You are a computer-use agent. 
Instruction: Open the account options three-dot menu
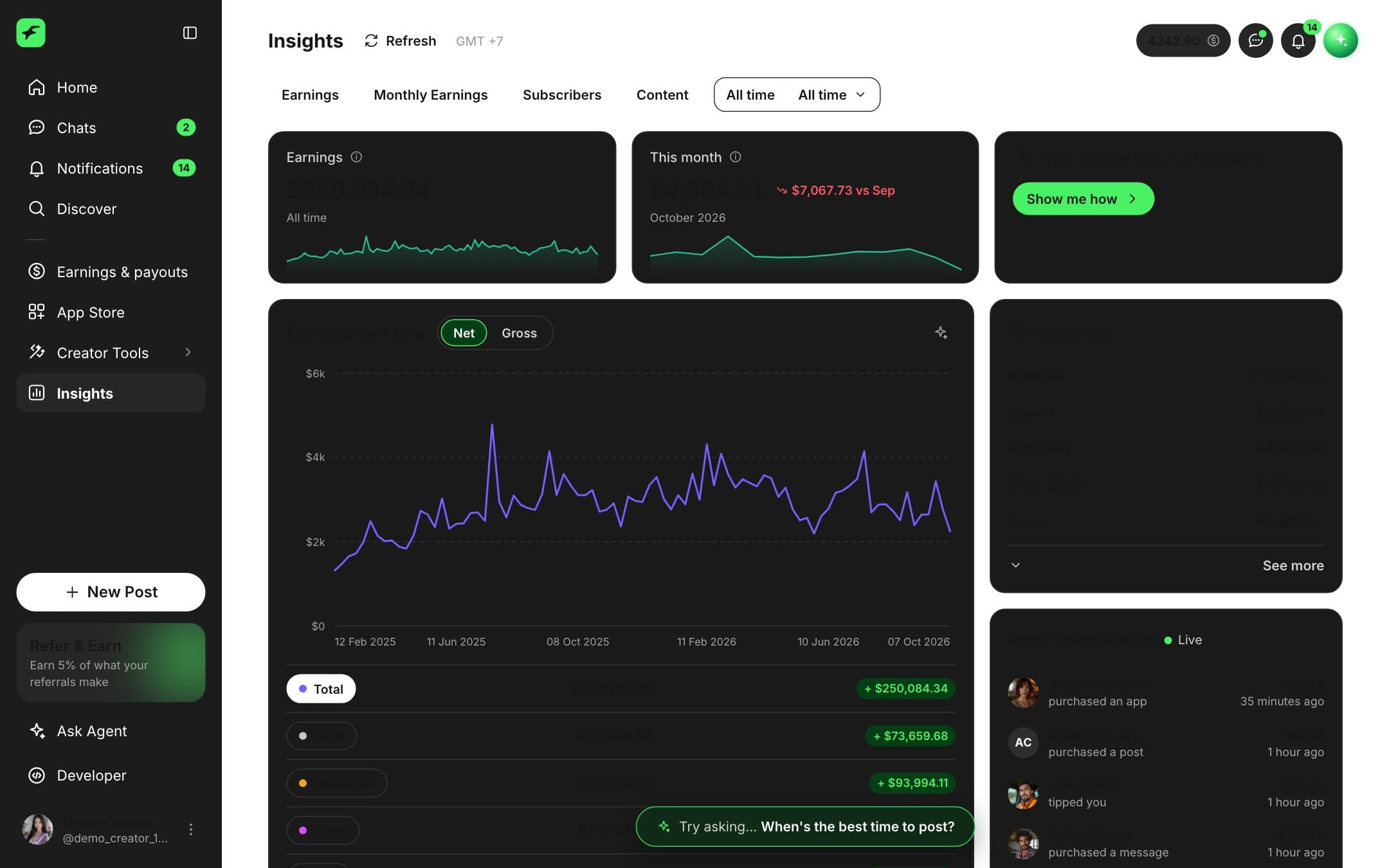[x=191, y=829]
